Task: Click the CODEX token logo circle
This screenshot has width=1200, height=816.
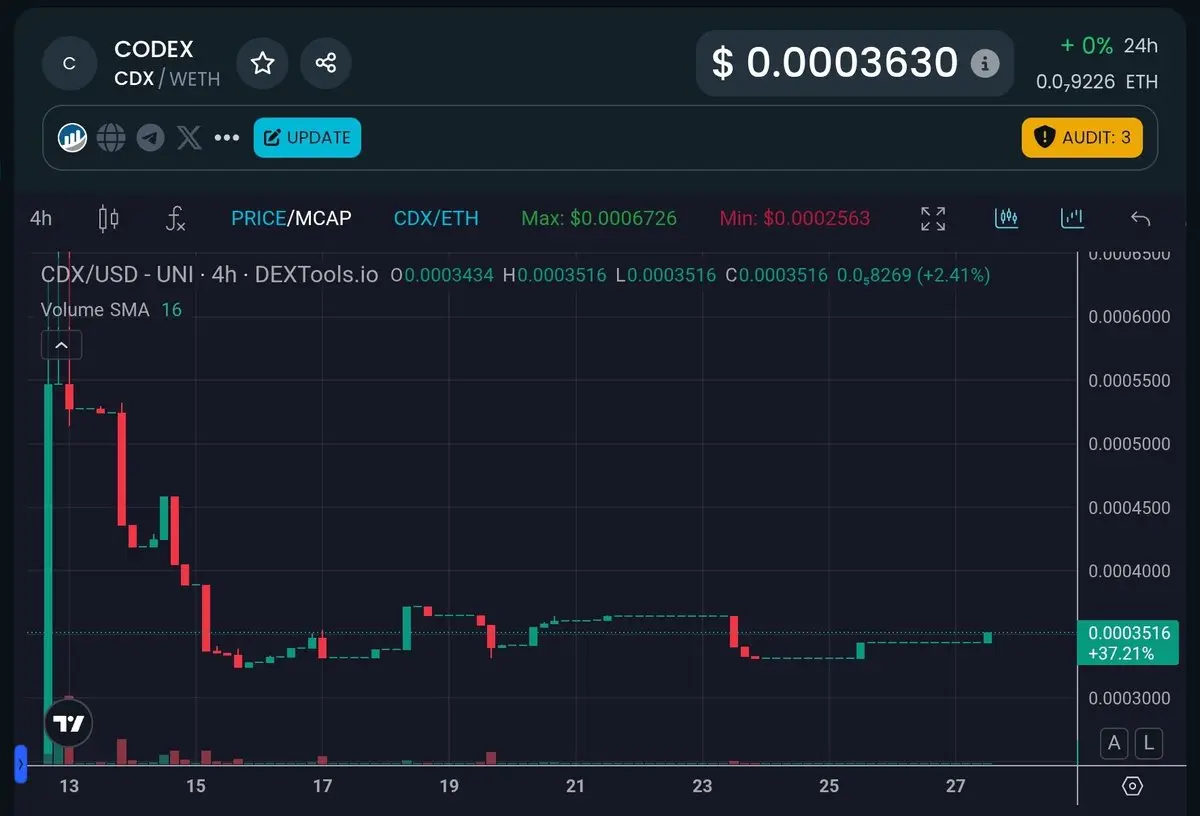Action: click(69, 64)
